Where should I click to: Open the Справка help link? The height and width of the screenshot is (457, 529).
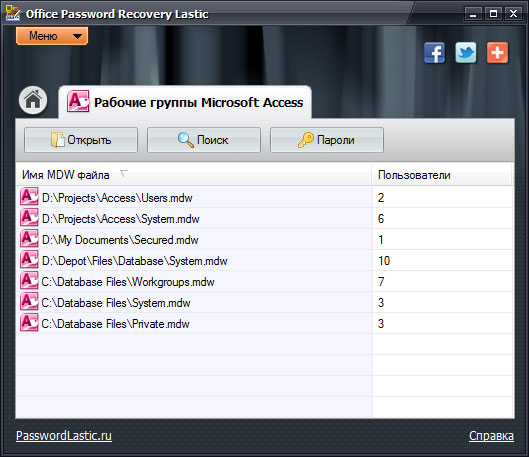coord(491,436)
